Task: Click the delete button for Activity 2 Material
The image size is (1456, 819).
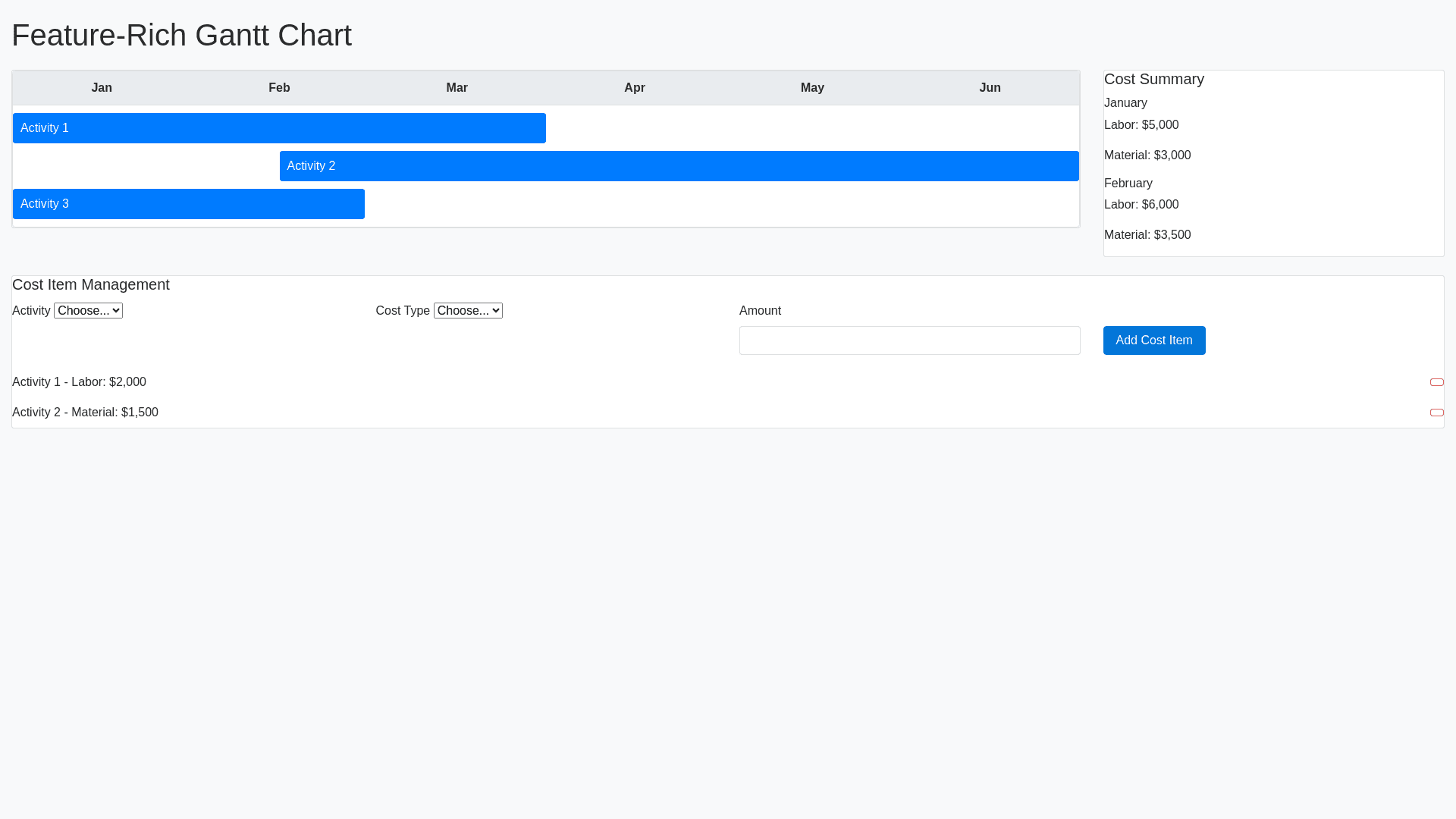Action: 1436,413
